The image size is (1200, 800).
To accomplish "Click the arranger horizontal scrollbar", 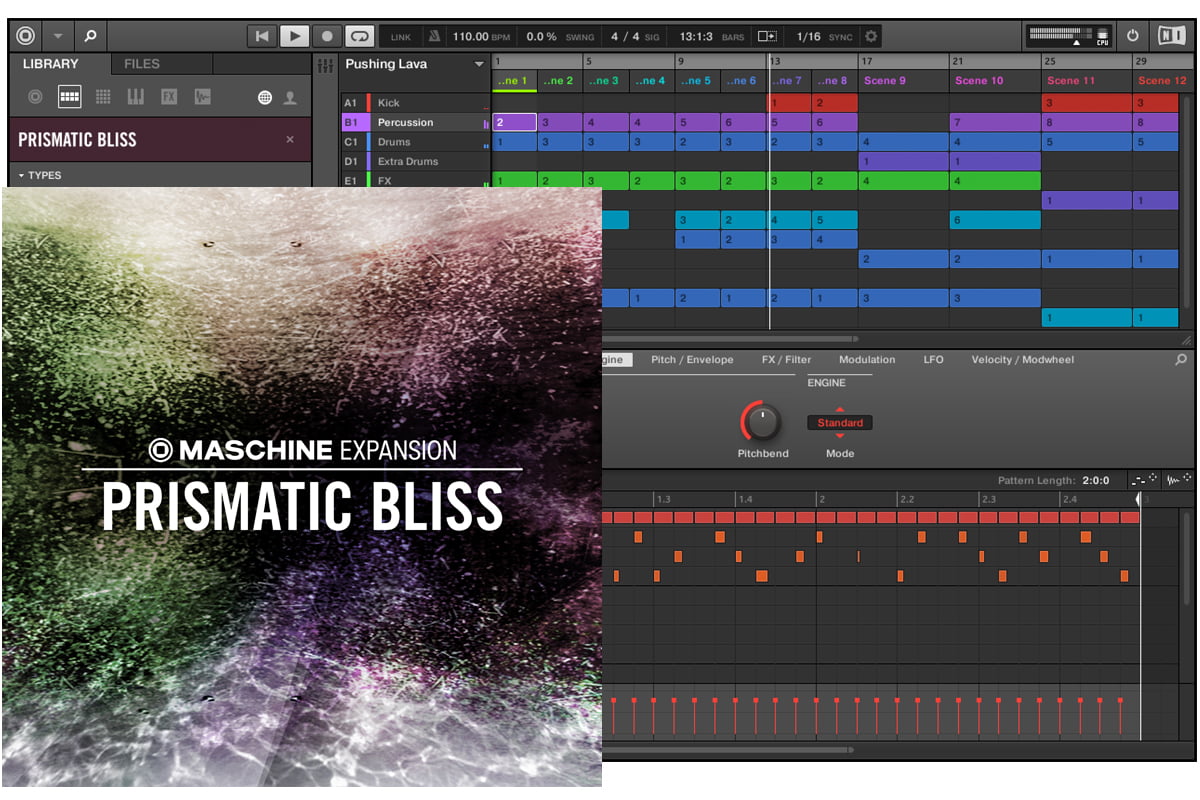I will [x=730, y=339].
